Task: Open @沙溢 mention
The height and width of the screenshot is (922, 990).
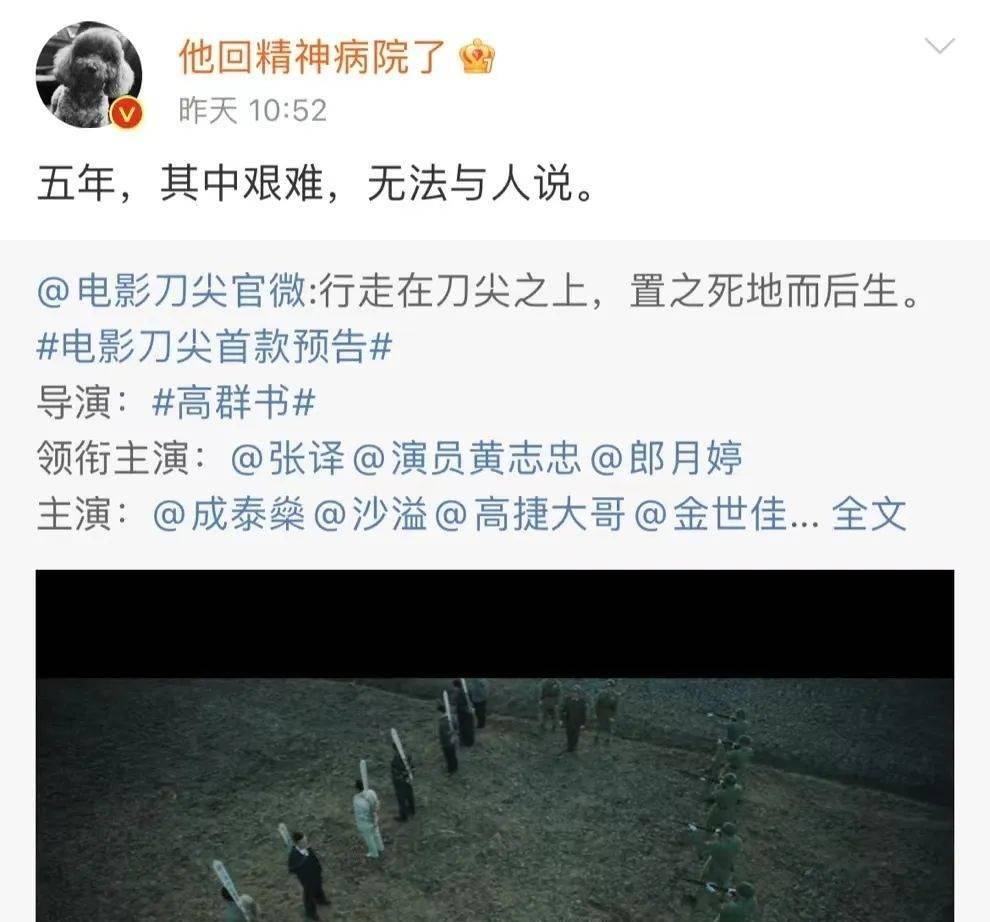Action: point(370,513)
